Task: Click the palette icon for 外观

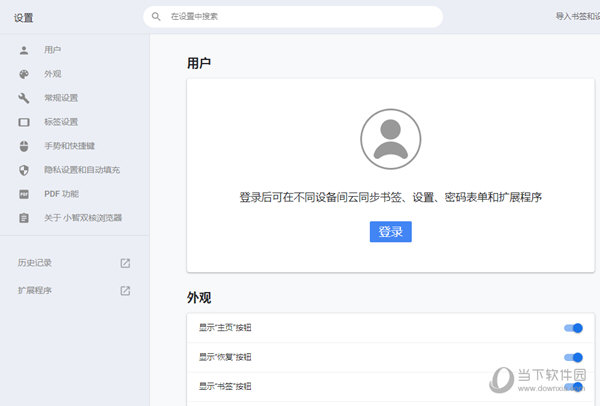Action: point(24,73)
